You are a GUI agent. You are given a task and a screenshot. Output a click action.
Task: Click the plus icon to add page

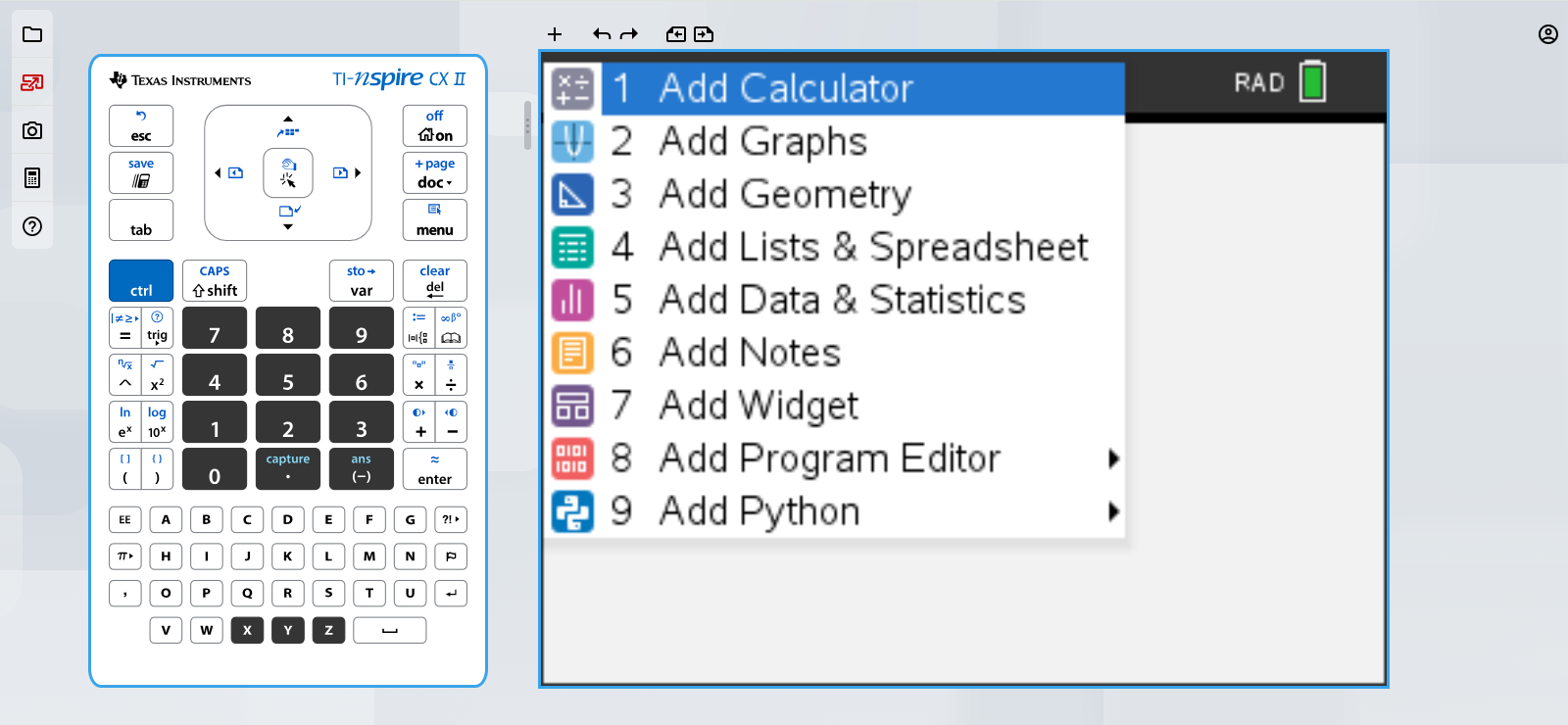[x=555, y=34]
